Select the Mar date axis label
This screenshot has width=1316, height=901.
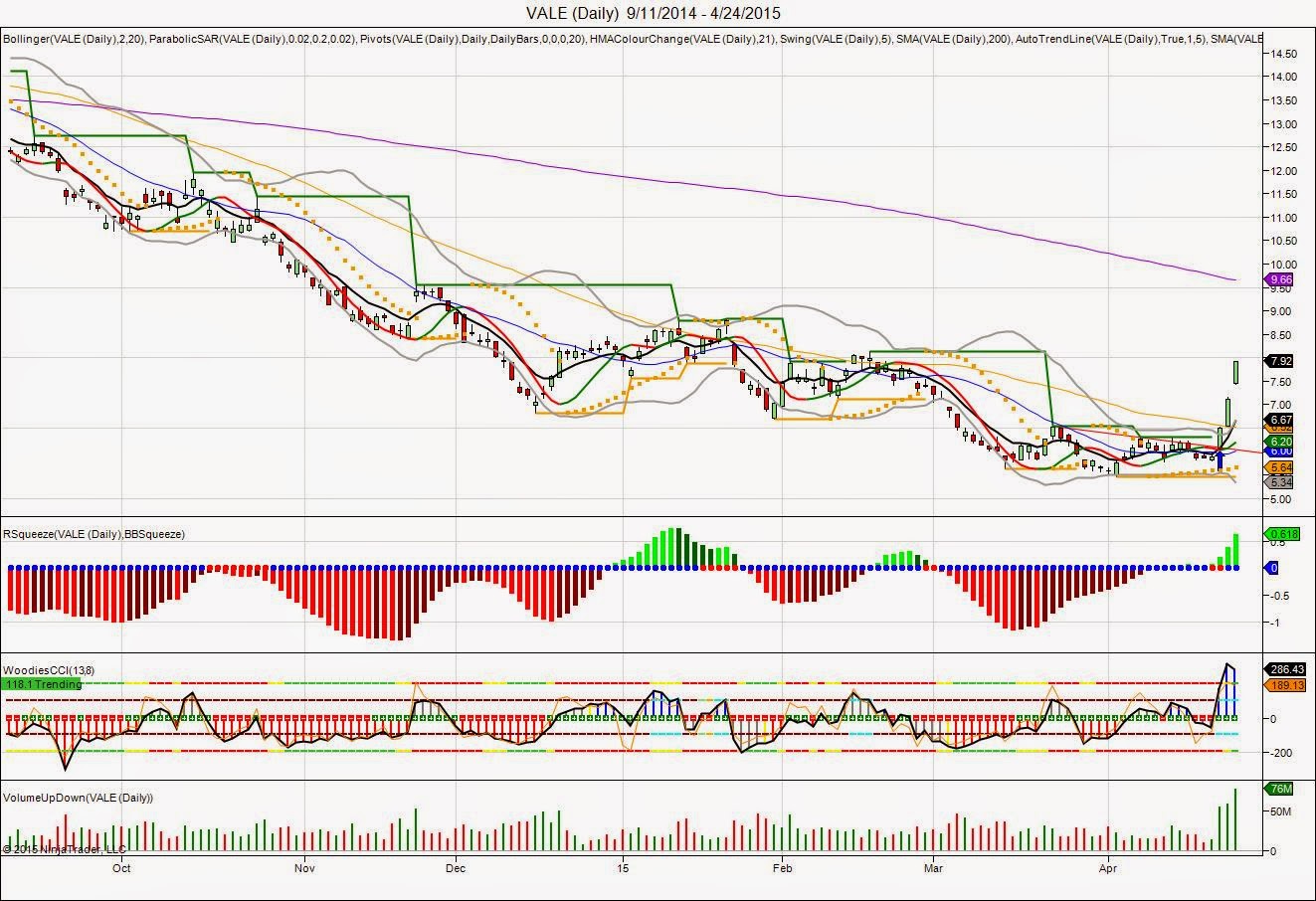pos(933,867)
